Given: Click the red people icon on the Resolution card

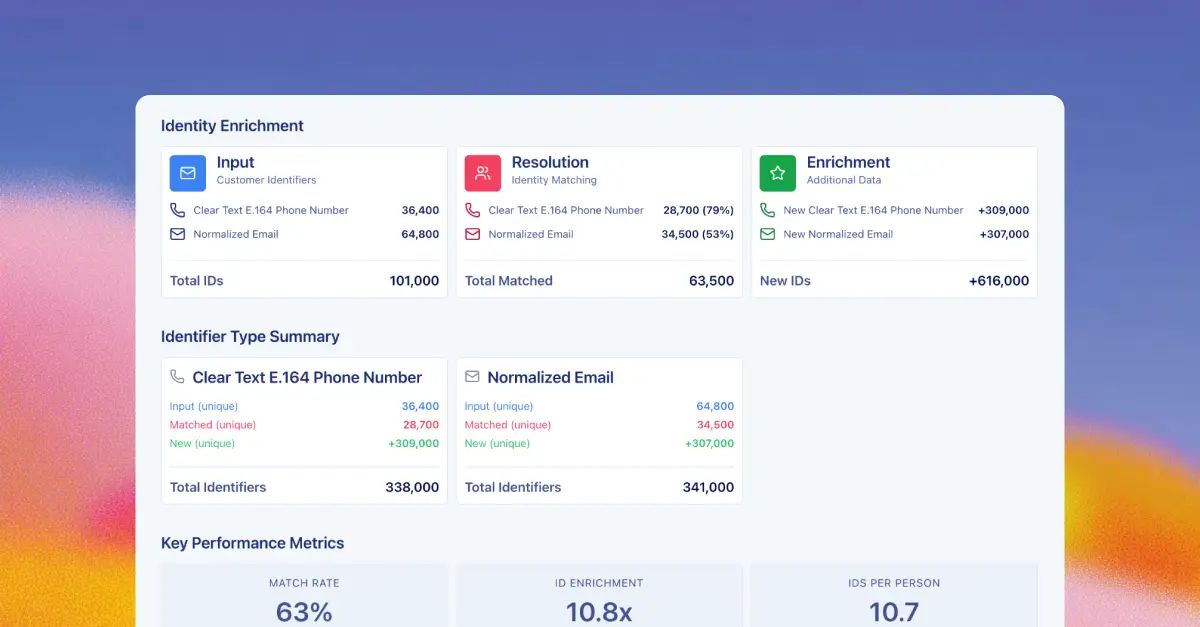Looking at the screenshot, I should pos(483,173).
